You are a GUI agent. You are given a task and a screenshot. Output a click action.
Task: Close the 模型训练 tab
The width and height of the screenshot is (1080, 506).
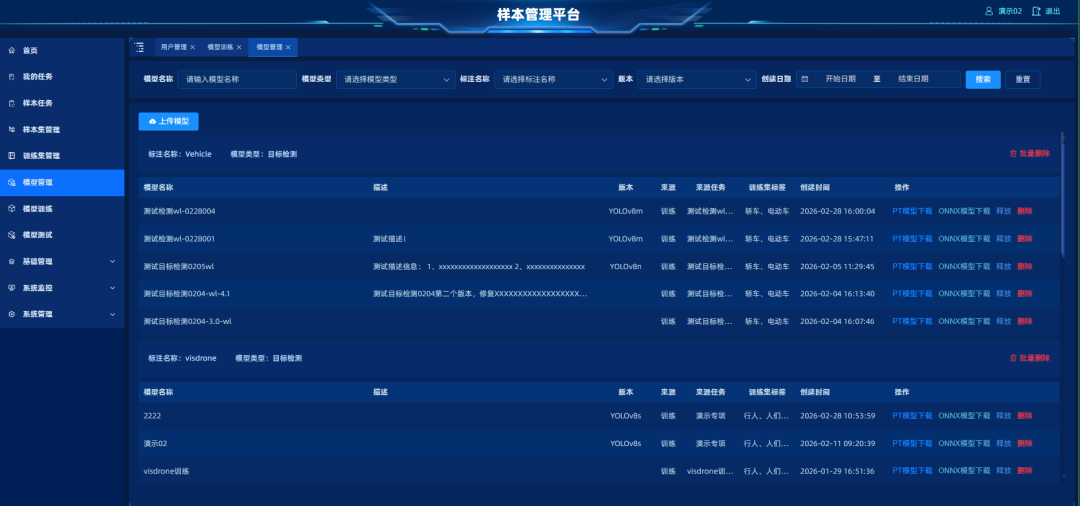tap(239, 47)
